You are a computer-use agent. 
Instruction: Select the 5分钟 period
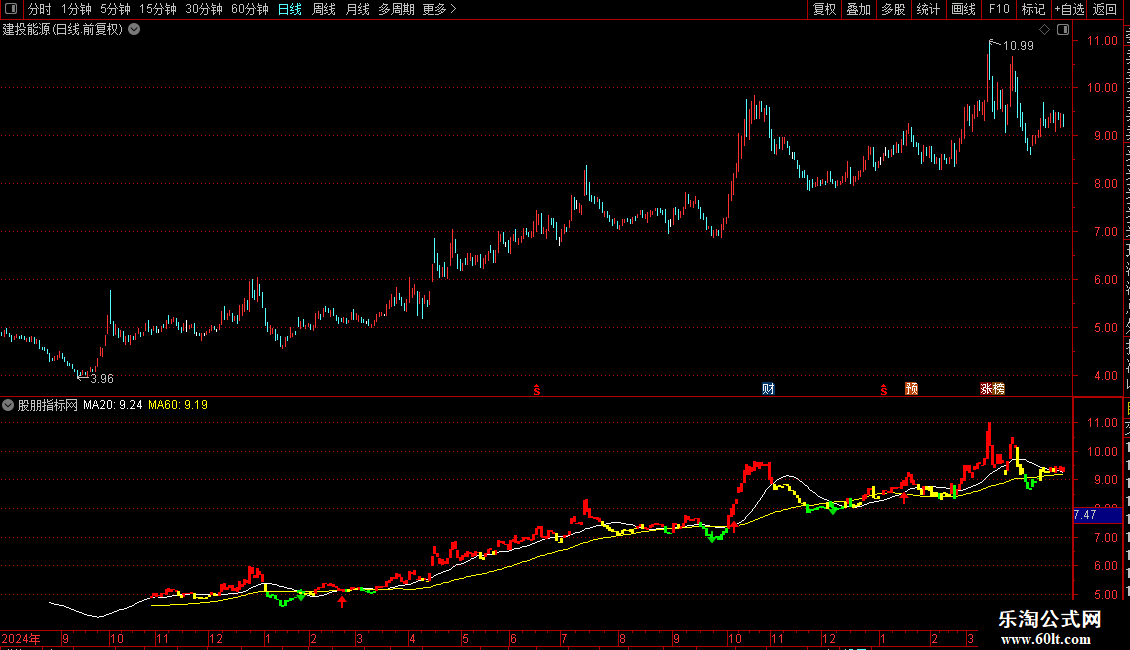pos(115,9)
